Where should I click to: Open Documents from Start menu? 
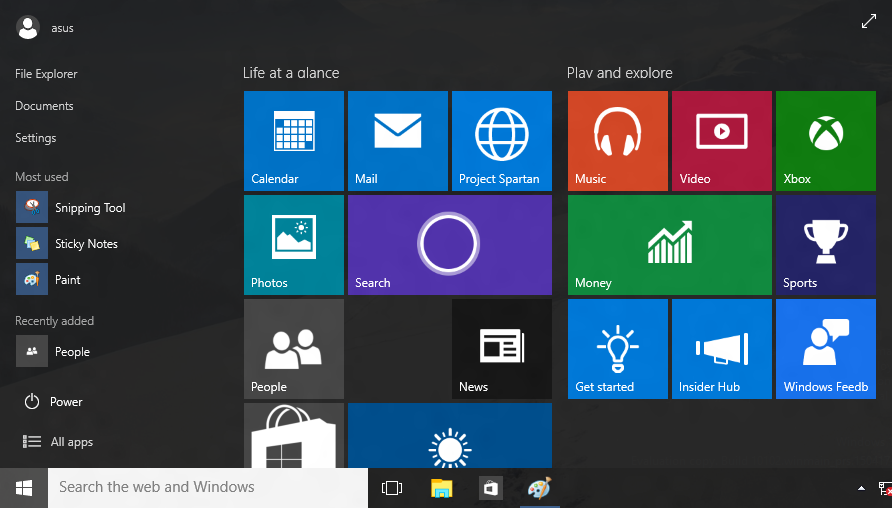coord(44,106)
